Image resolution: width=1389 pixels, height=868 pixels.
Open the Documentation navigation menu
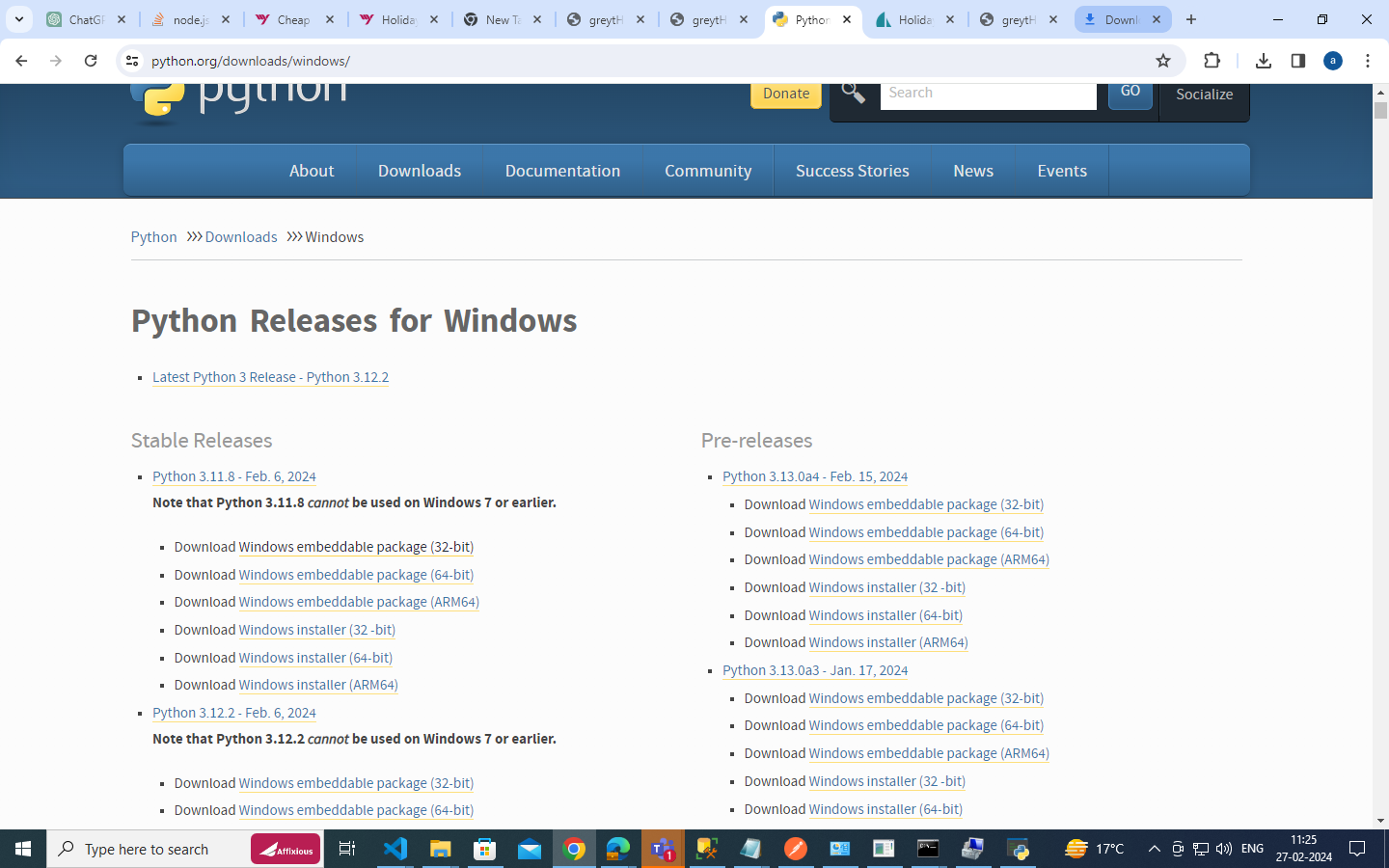tap(562, 171)
